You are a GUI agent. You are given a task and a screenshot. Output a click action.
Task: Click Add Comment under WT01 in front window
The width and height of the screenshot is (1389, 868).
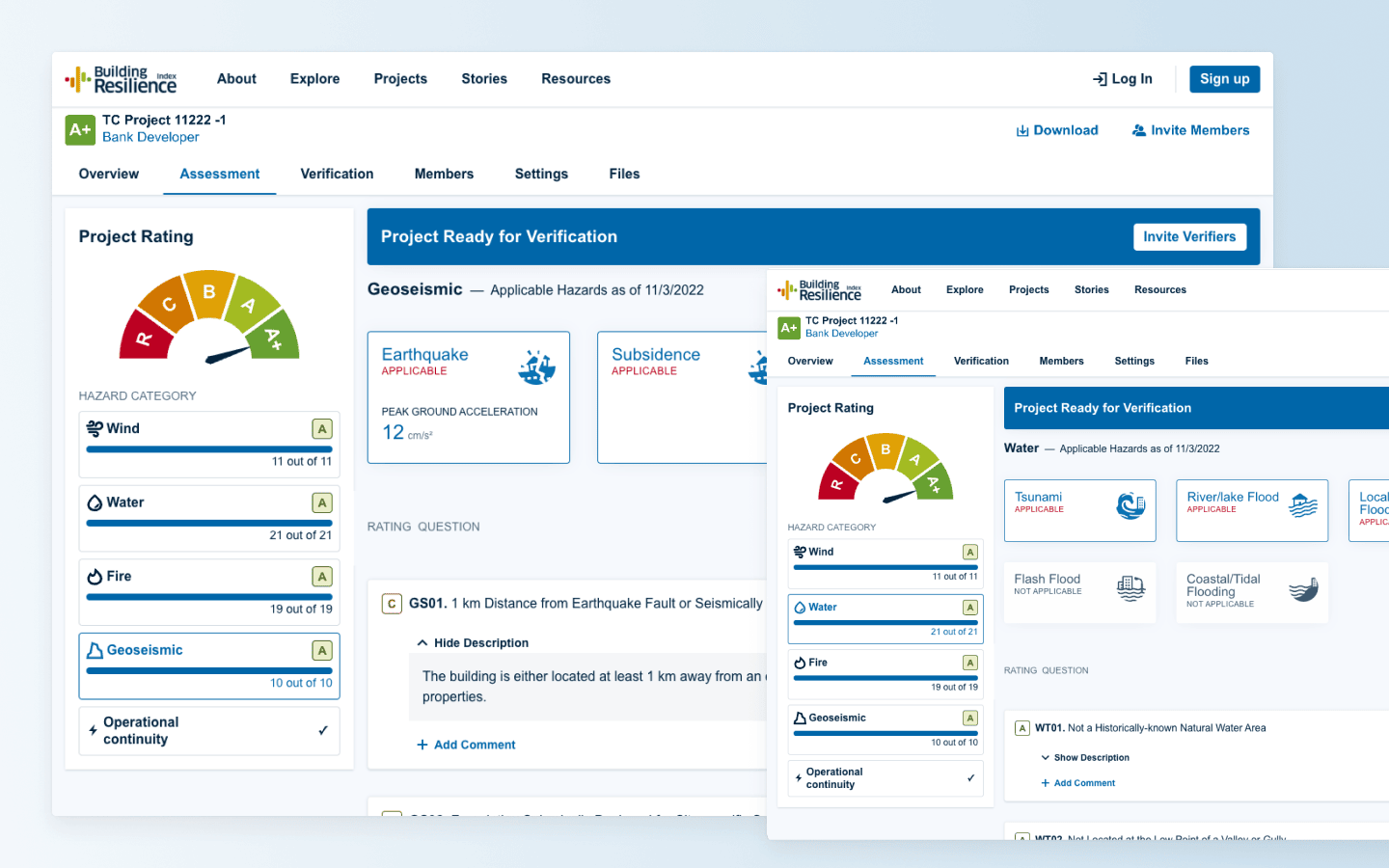pyautogui.click(x=1078, y=783)
